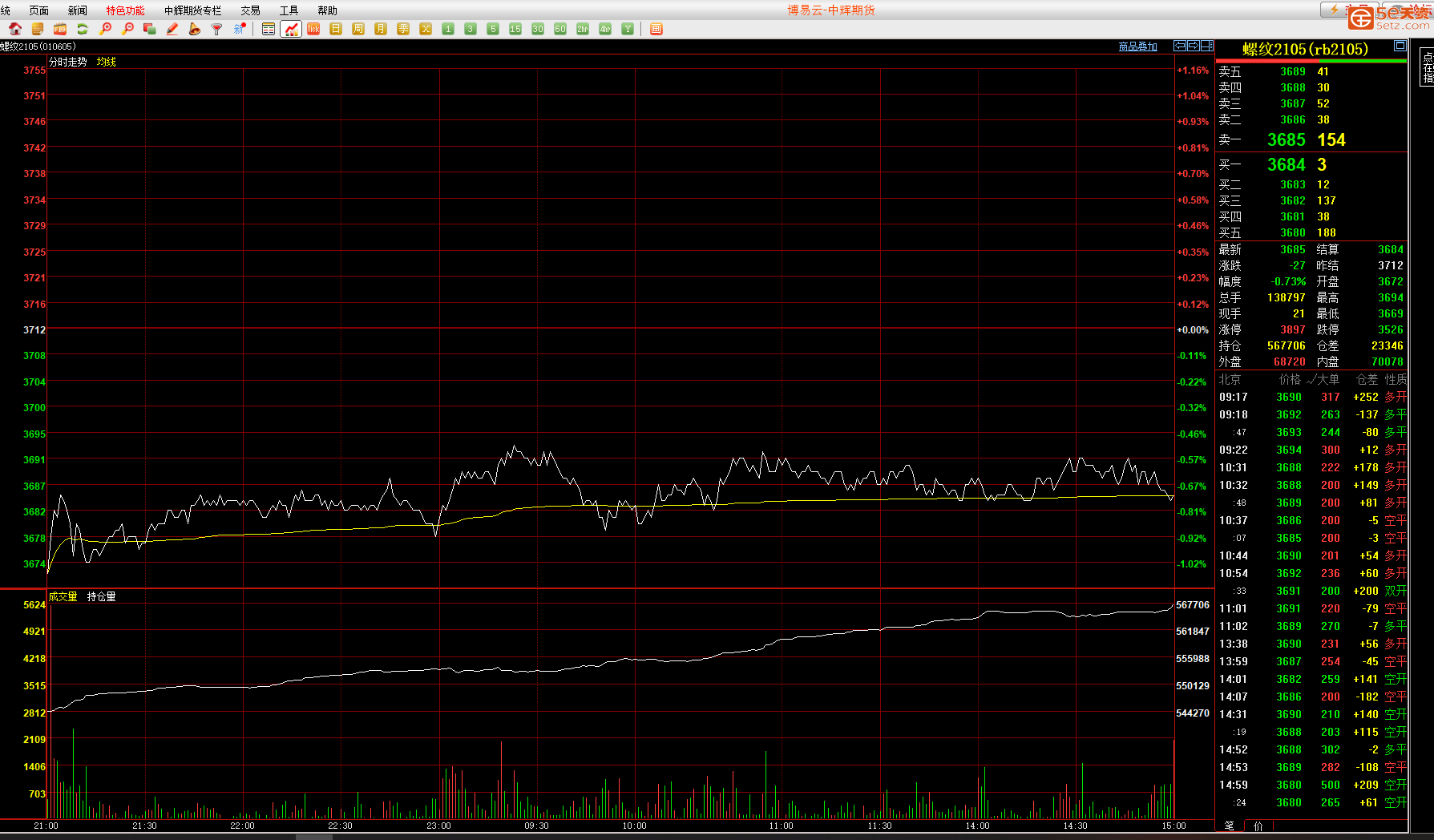Switch to the daily '日' K-line icon

pos(336,29)
